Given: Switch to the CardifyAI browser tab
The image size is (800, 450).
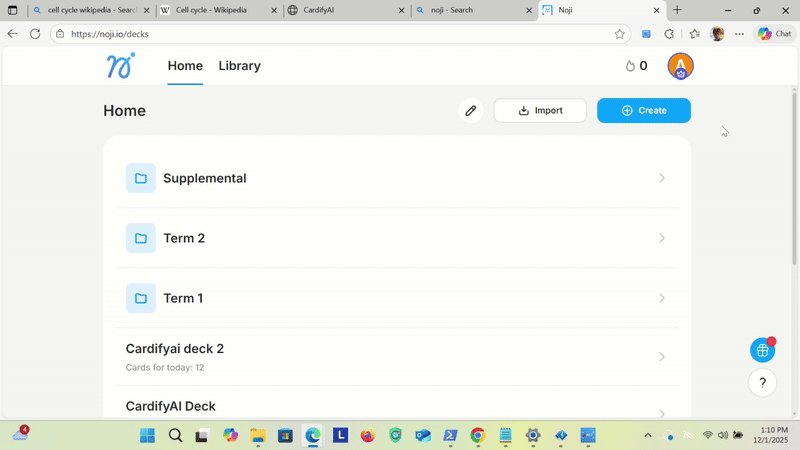Looking at the screenshot, I should [x=346, y=10].
